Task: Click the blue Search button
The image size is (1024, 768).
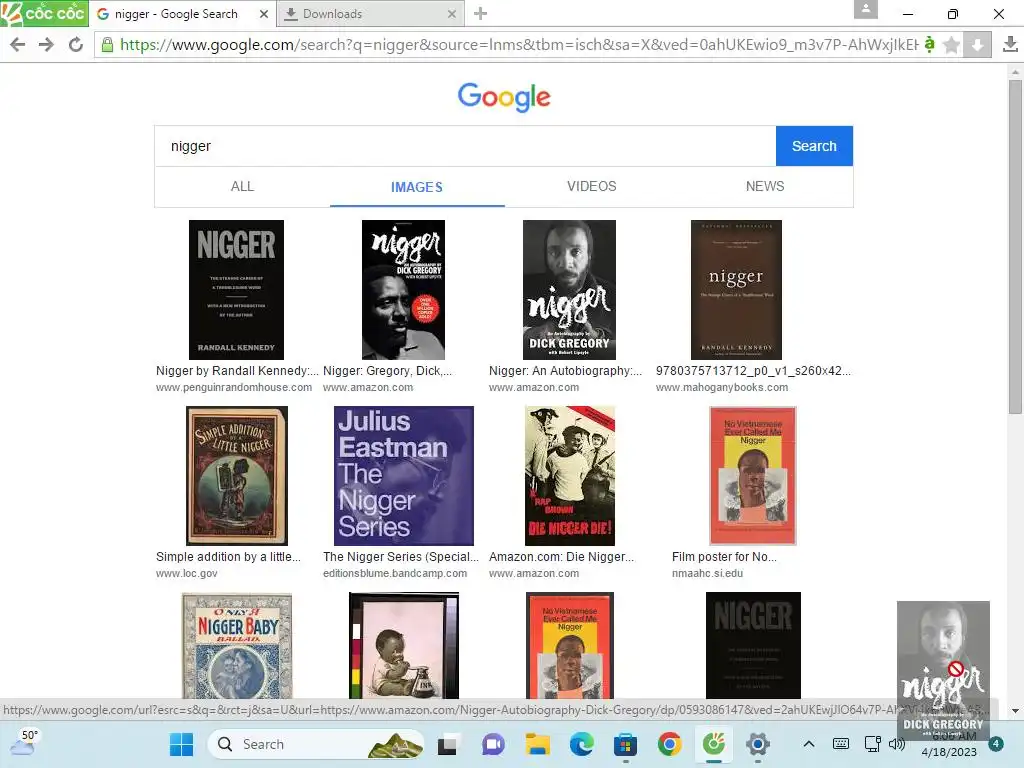Action: [x=814, y=146]
